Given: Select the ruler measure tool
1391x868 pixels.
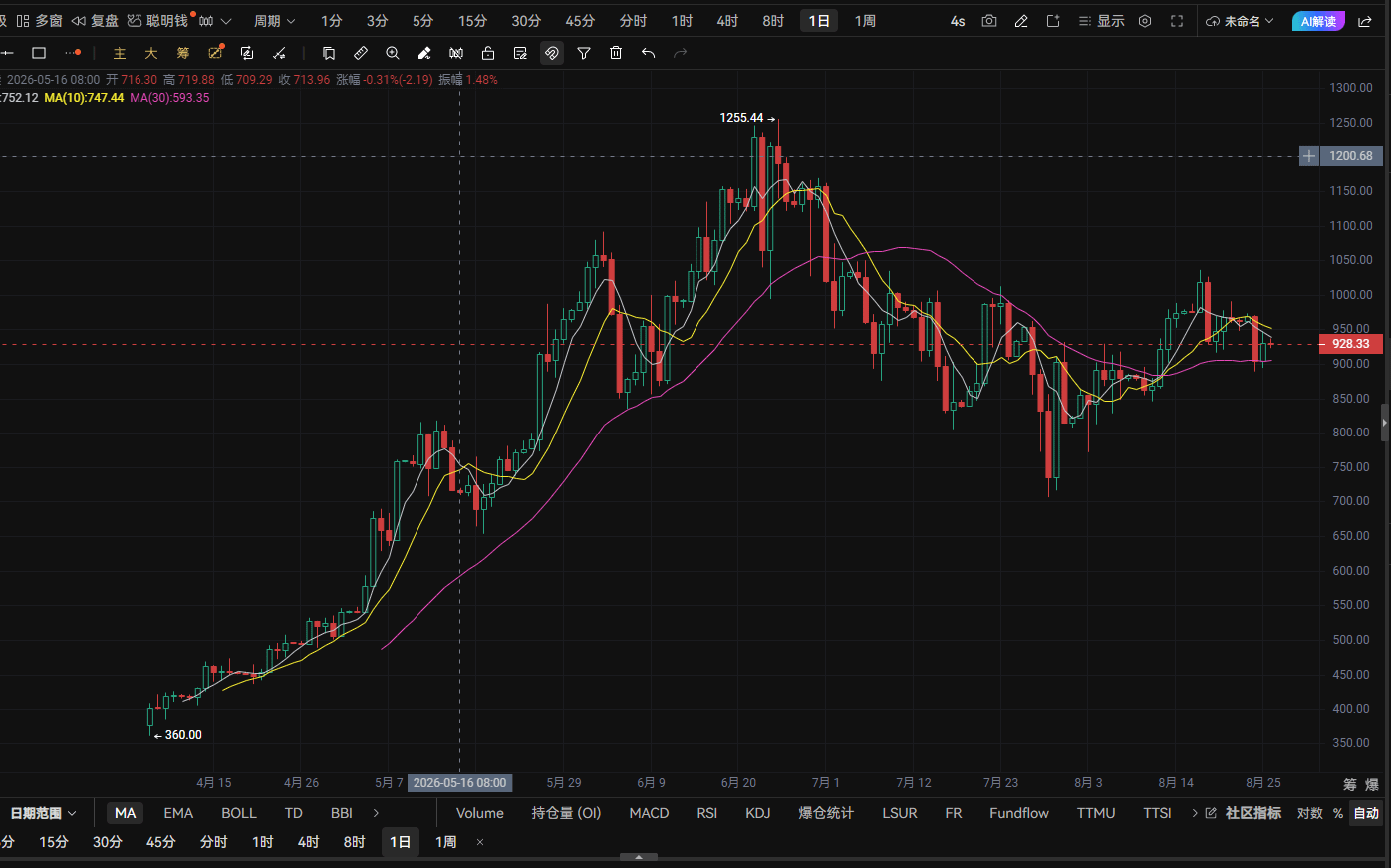Looking at the screenshot, I should pyautogui.click(x=361, y=53).
